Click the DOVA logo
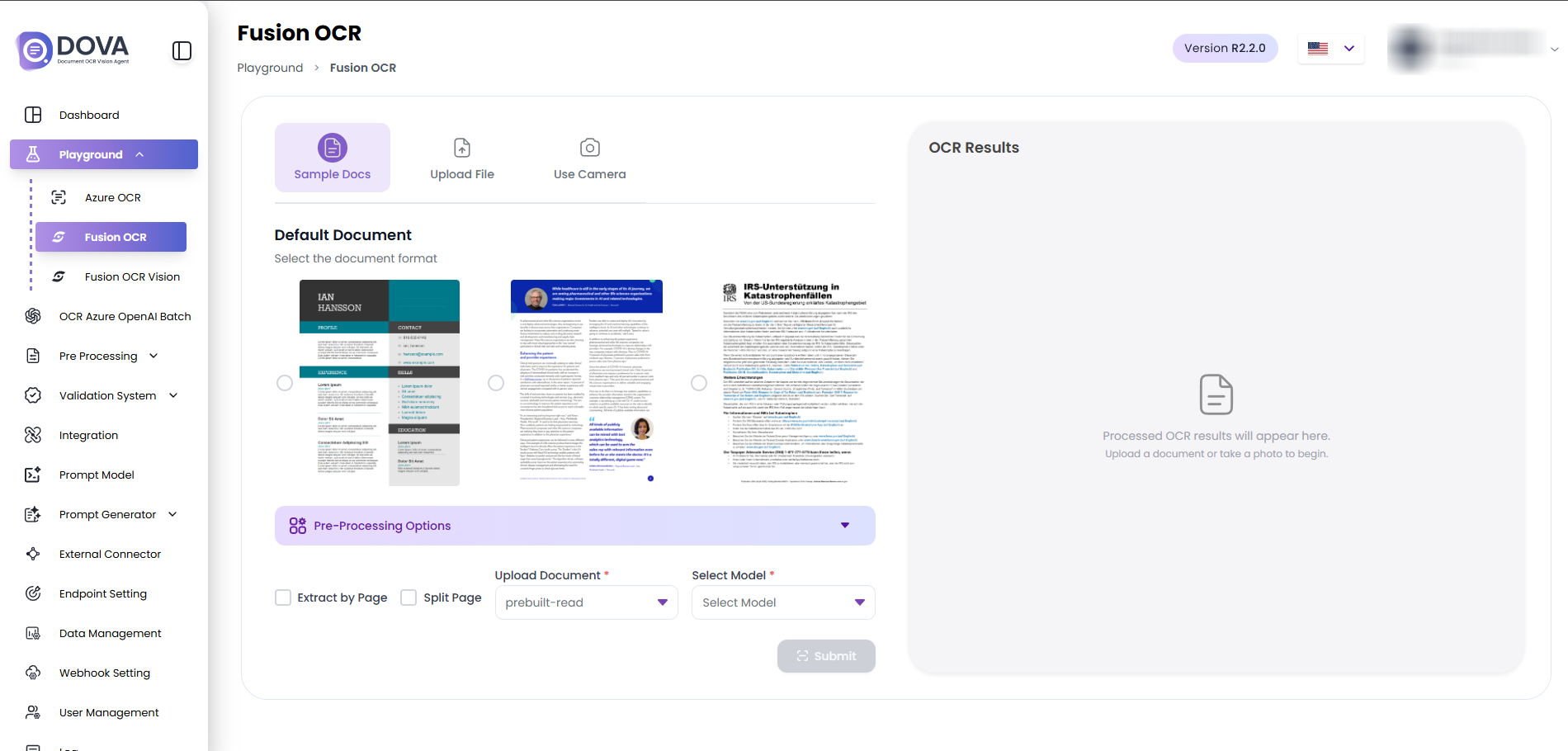 (73, 50)
